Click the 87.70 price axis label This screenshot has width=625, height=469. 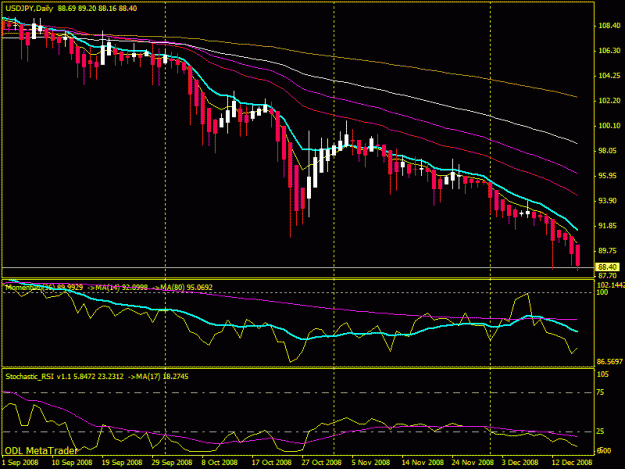[608, 276]
